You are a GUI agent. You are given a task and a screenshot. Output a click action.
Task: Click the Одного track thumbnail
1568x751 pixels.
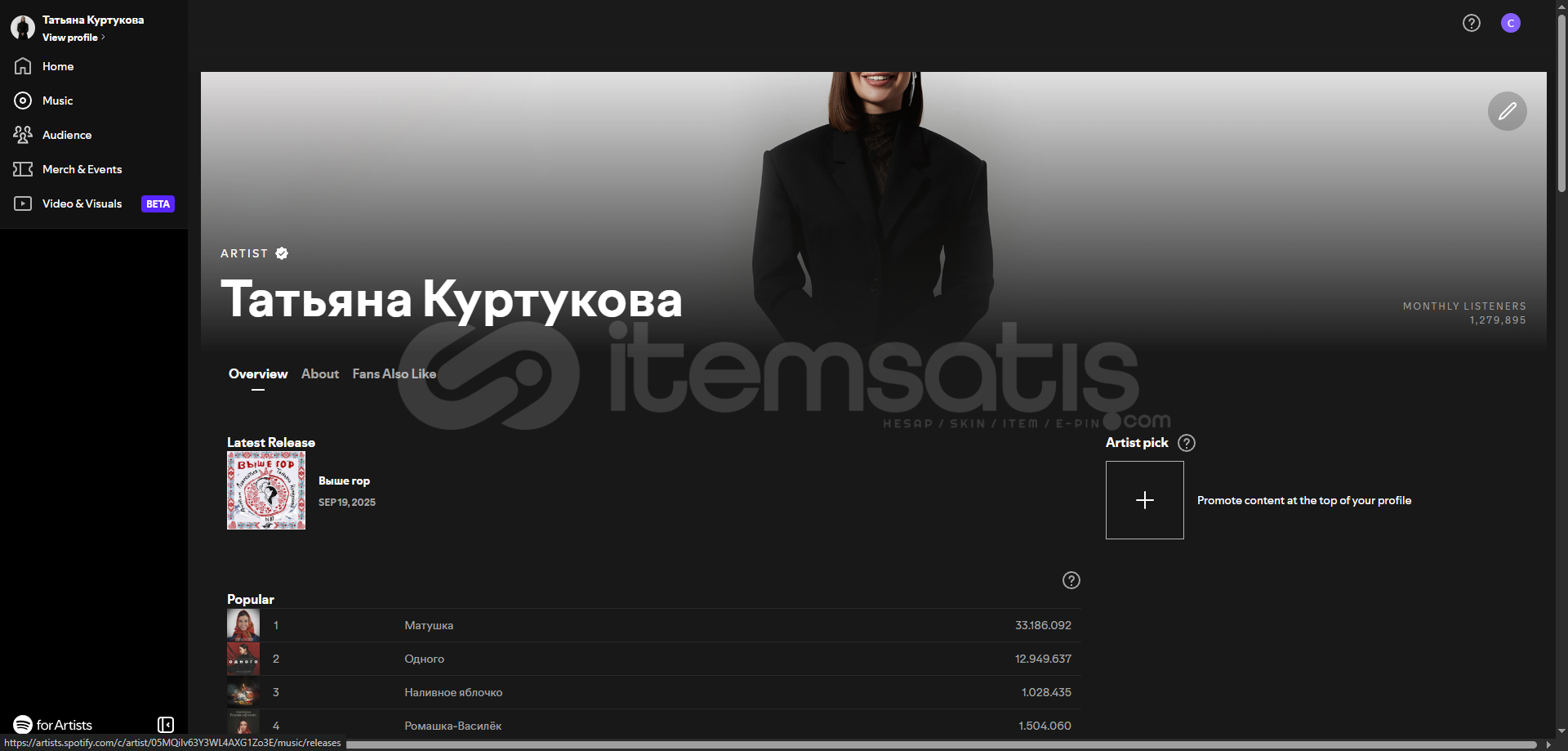coord(243,659)
